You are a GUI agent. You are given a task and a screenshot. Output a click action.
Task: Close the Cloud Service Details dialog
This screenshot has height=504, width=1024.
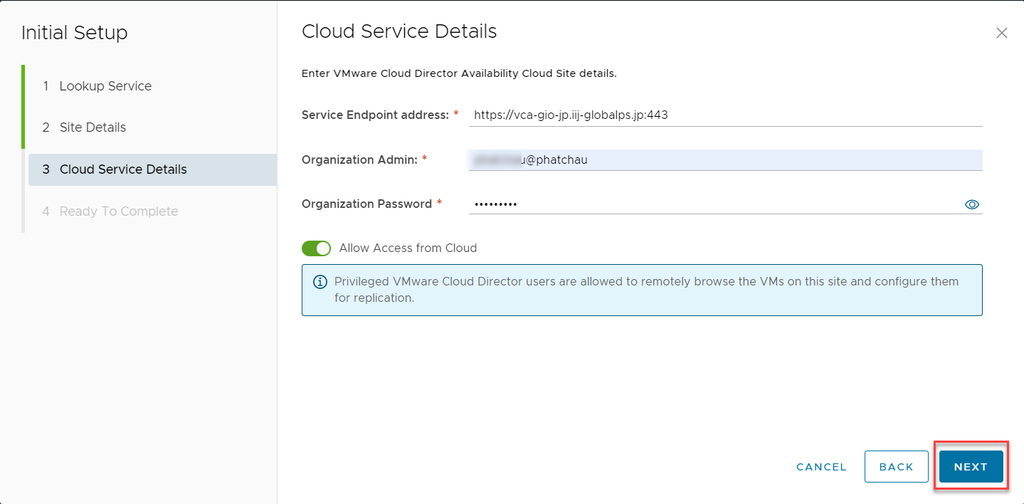1001,33
